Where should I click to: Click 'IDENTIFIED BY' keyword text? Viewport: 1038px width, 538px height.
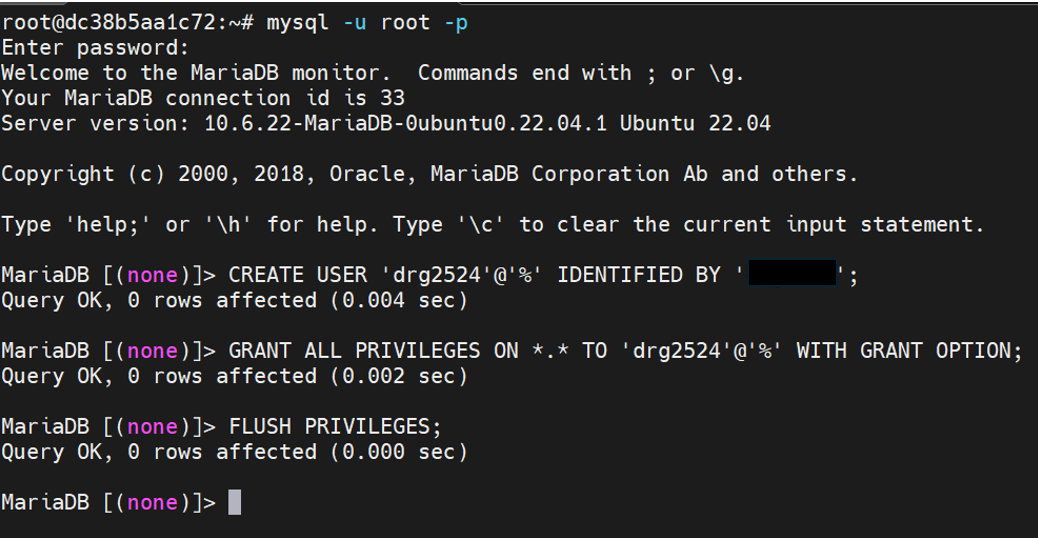tap(639, 275)
